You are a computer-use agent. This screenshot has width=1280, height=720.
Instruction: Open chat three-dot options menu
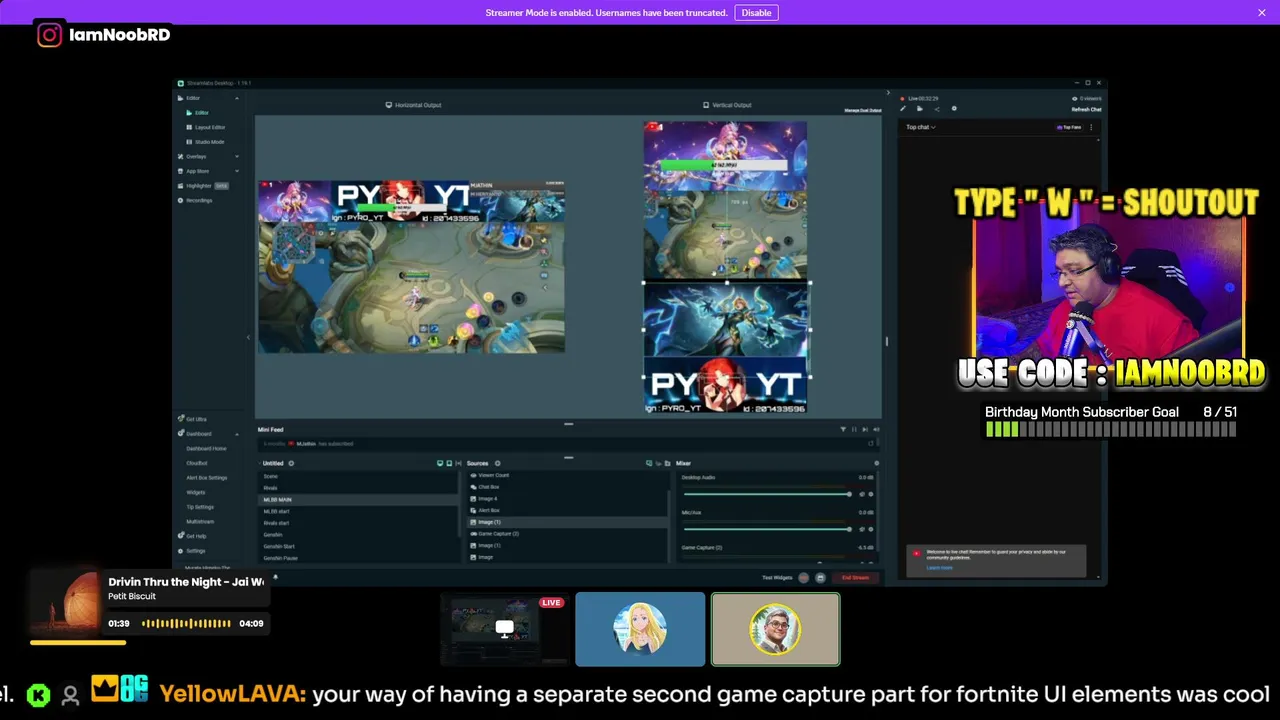click(1091, 127)
